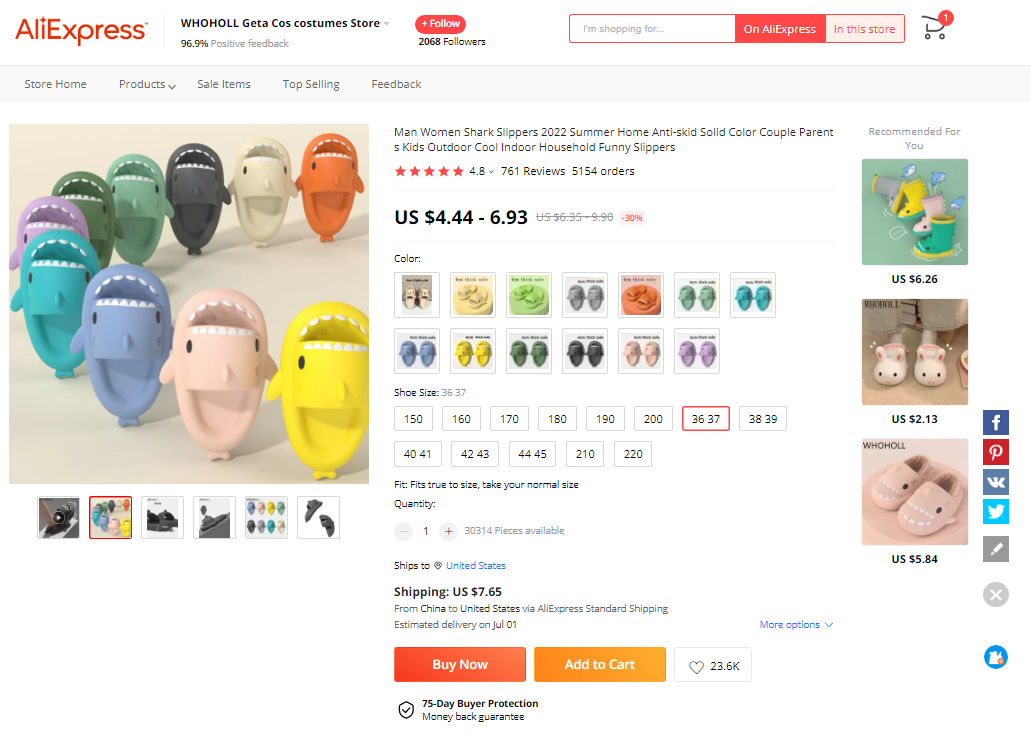The image size is (1031, 733).
Task: Switch to the Feedback tab
Action: pos(396,84)
